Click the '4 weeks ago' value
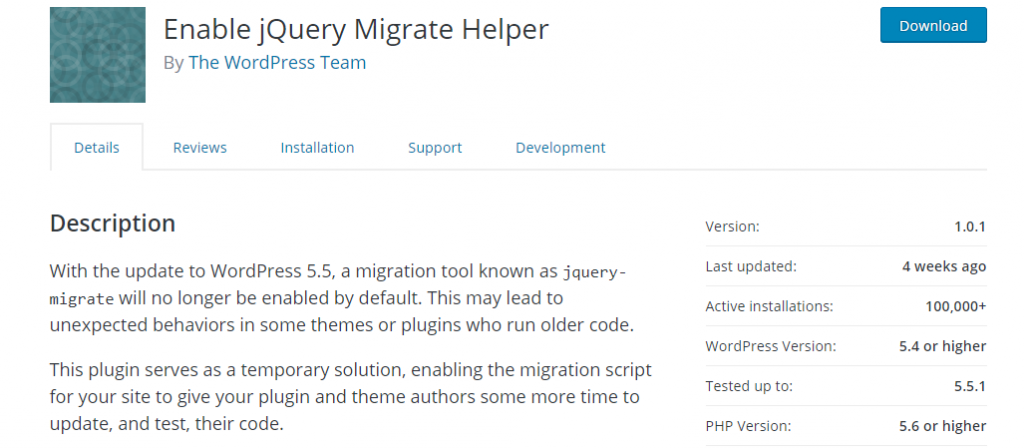This screenshot has width=1024, height=448. (x=944, y=266)
